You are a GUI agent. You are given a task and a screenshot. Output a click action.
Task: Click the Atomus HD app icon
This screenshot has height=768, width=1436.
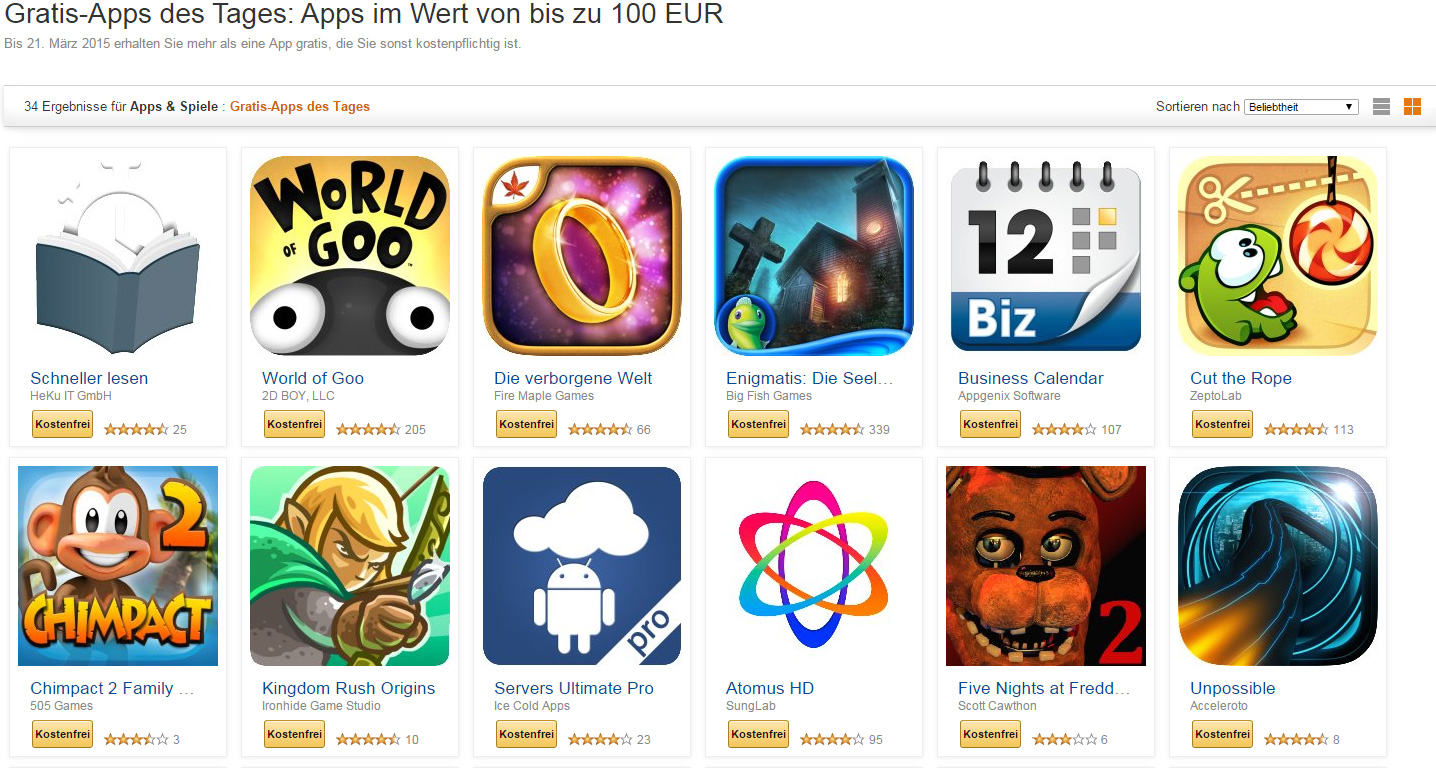814,566
